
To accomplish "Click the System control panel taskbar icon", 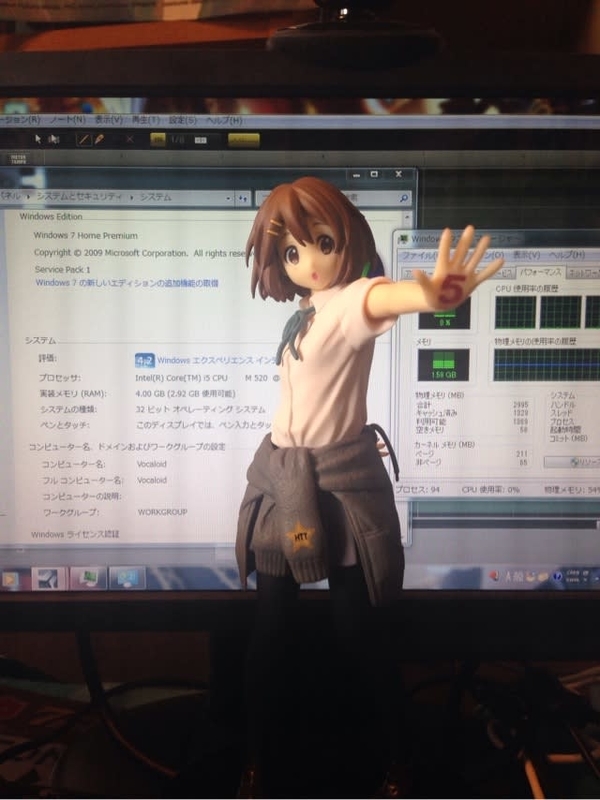I will point(127,579).
